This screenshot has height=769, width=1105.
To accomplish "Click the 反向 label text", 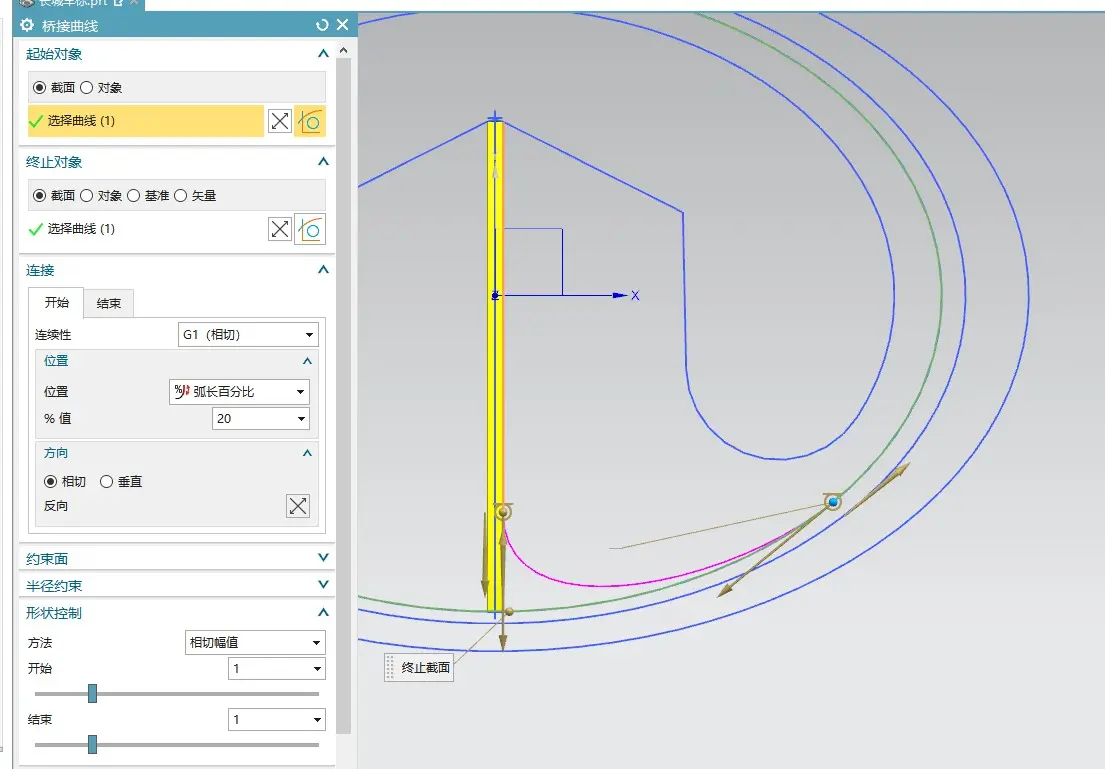I will [x=56, y=506].
